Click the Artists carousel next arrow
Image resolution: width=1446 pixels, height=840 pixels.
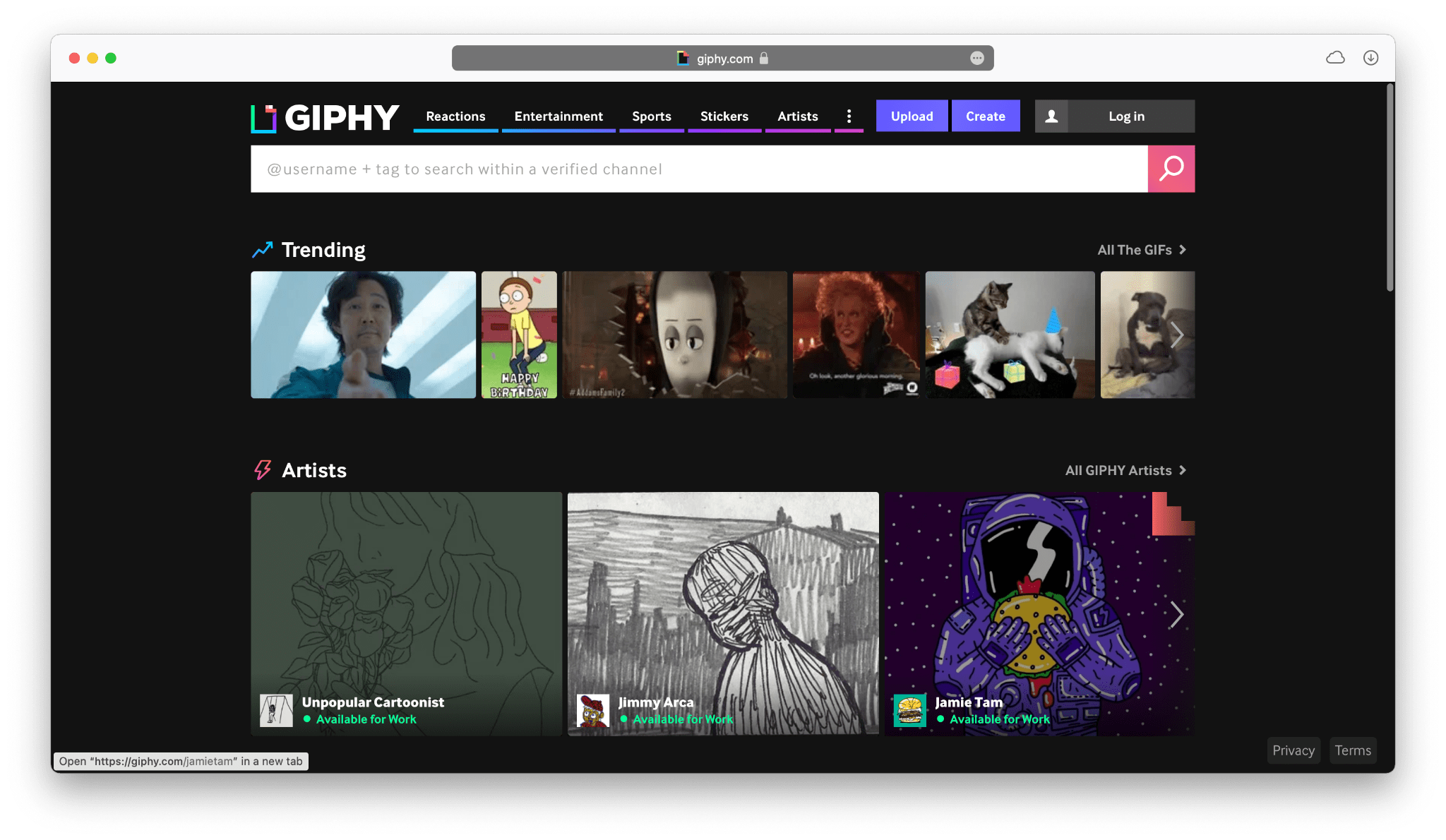point(1178,613)
